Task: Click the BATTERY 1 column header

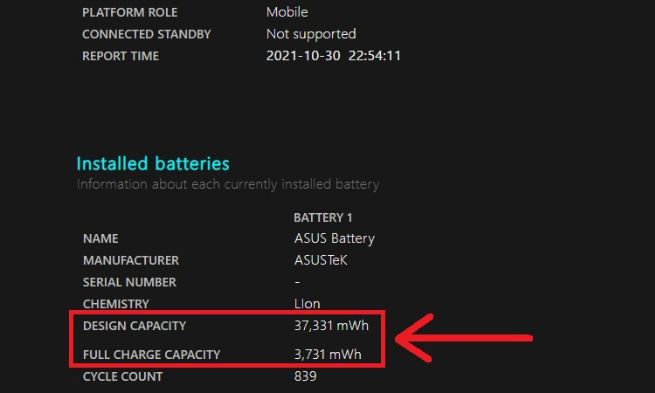Action: (323, 218)
